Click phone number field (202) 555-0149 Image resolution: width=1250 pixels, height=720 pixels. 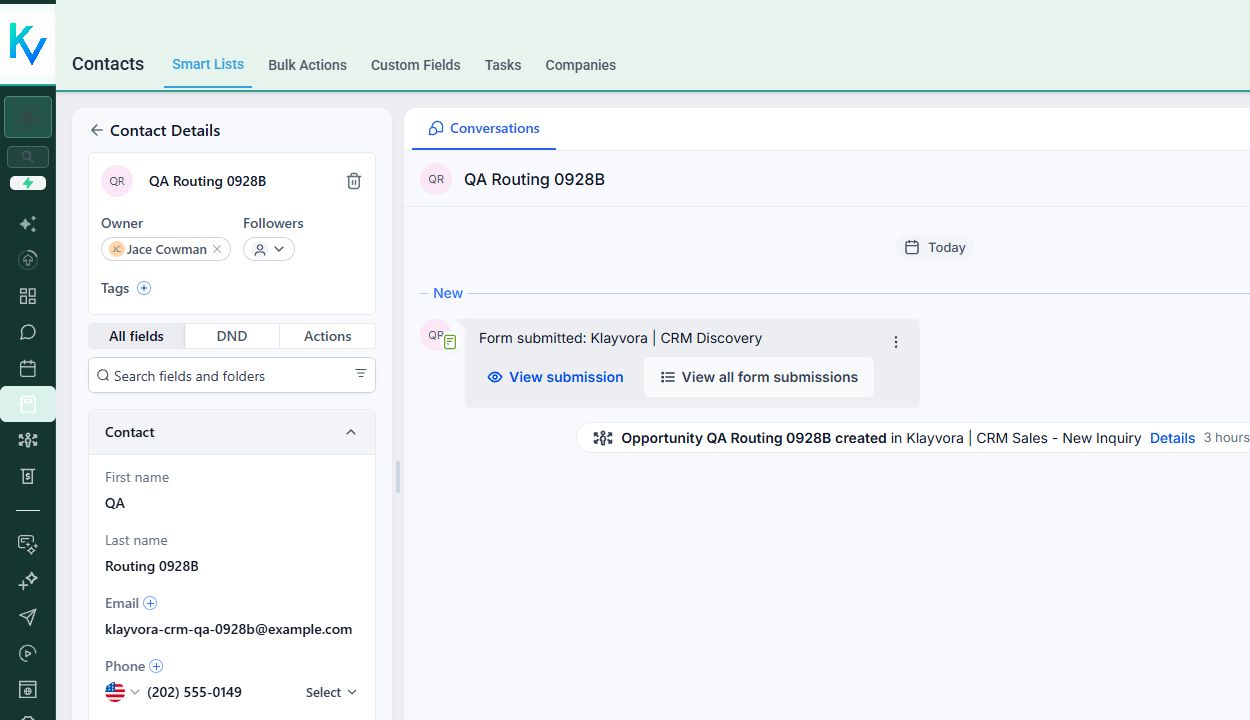[194, 692]
